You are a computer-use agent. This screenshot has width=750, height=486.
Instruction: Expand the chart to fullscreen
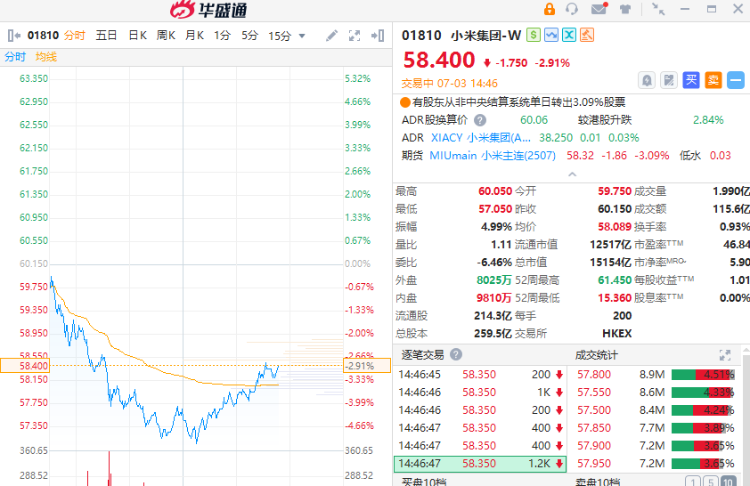354,35
